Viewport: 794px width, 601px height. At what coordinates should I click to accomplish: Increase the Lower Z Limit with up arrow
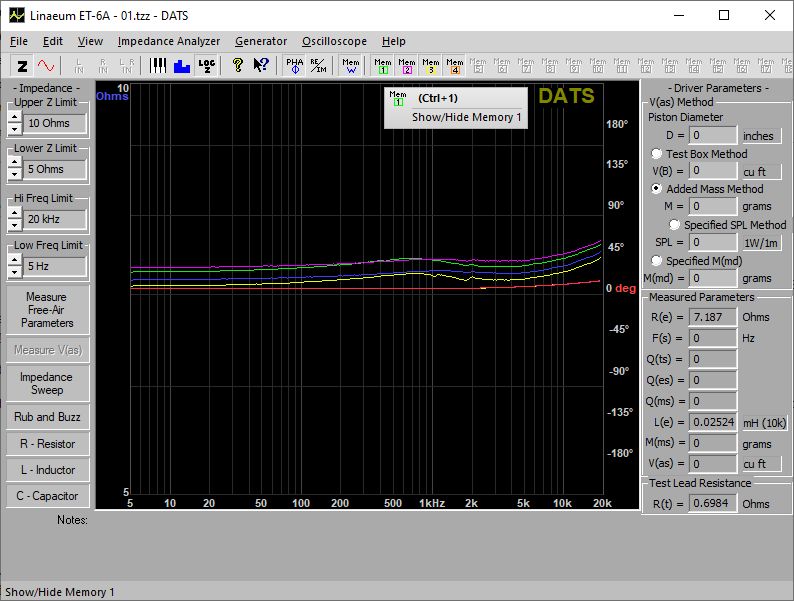15,163
